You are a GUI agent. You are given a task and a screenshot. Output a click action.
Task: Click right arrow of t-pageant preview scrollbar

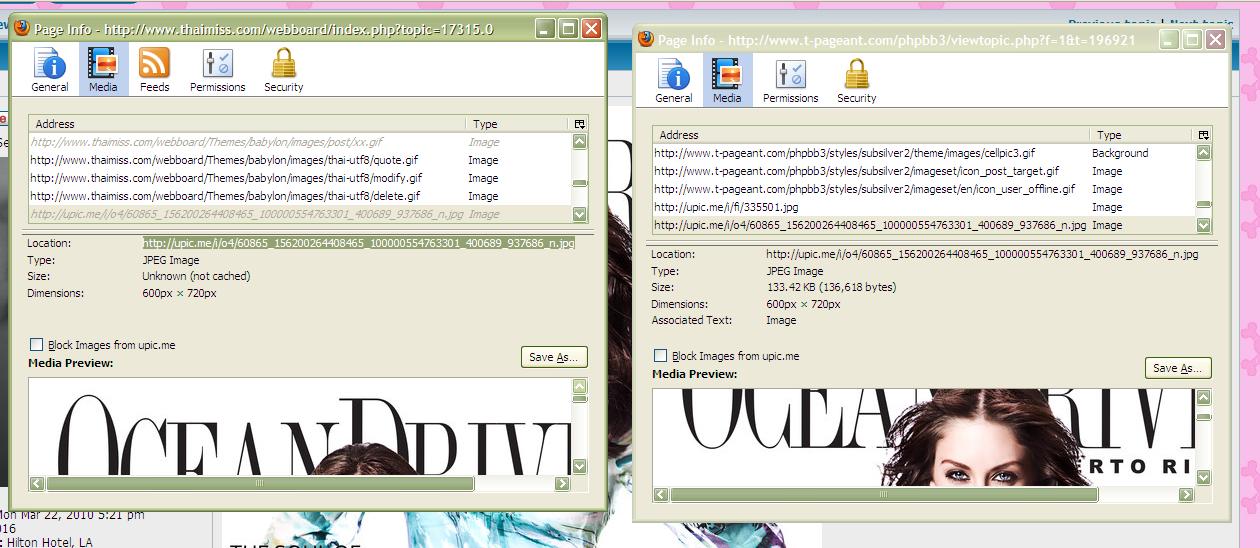point(1186,494)
